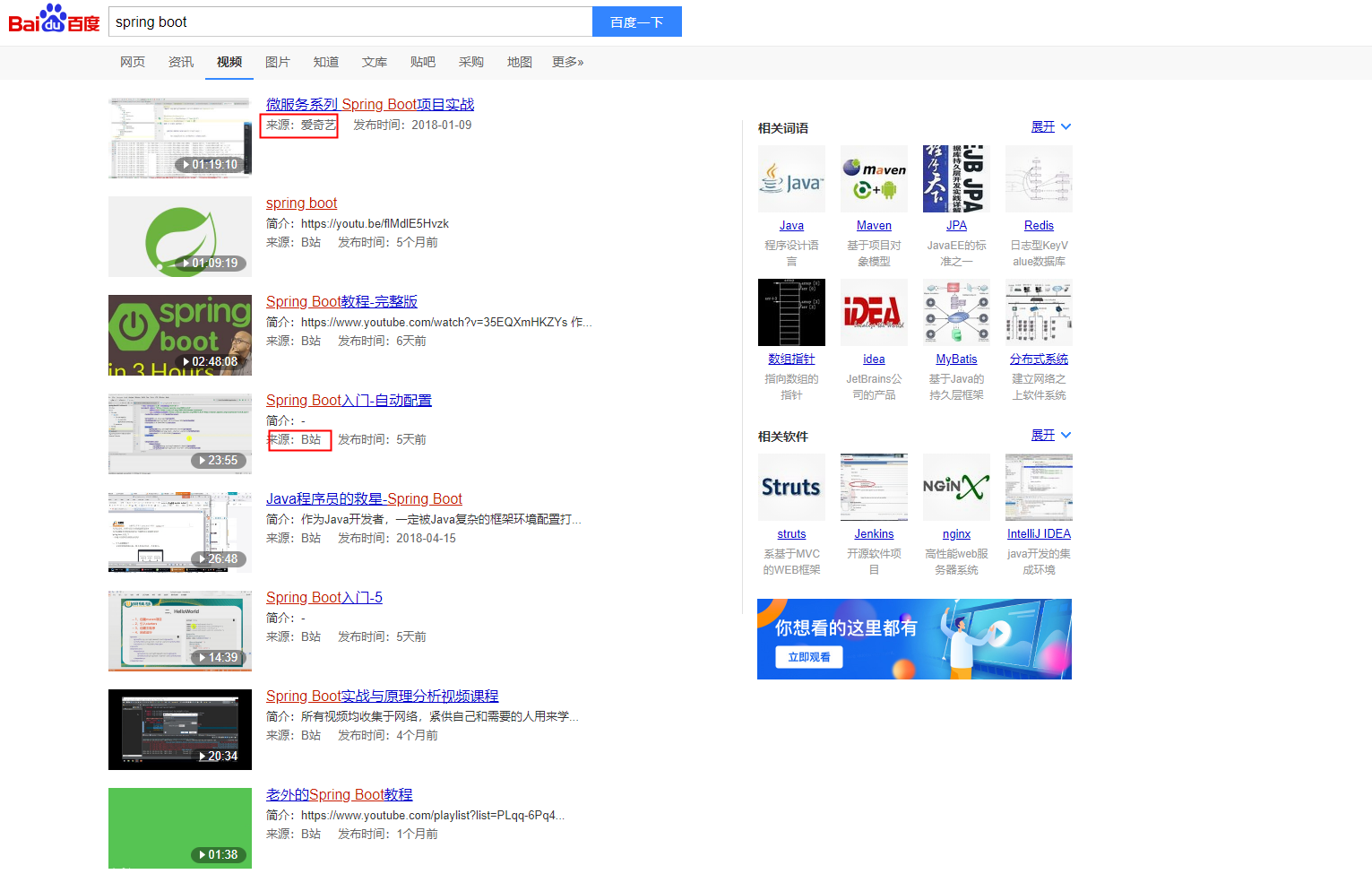Open Spring Boot实战与原理分析视频课程 link
Screen dimensions: 1372x874
tap(382, 697)
